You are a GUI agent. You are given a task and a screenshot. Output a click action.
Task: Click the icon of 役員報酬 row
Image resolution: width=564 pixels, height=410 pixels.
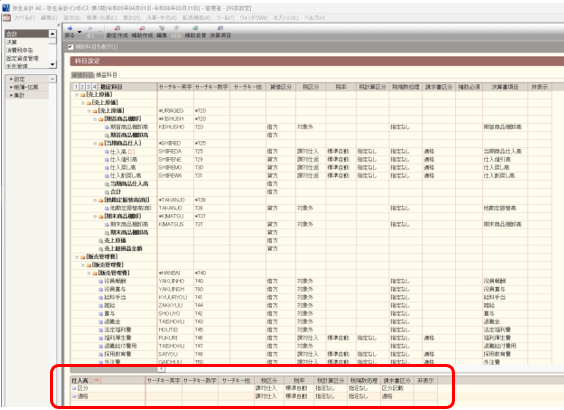[101, 281]
